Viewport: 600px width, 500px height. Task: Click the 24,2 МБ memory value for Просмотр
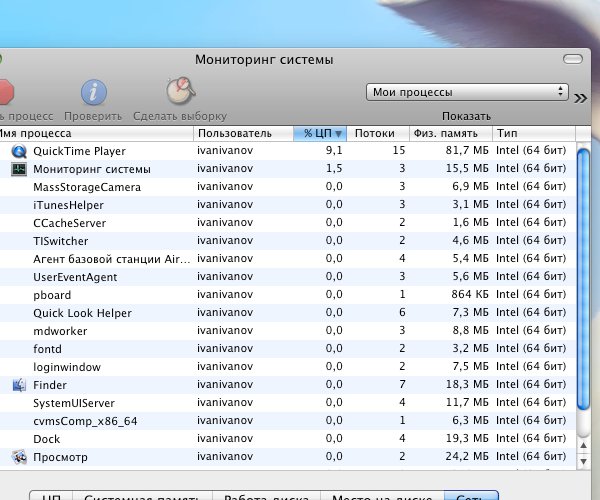pyautogui.click(x=467, y=456)
